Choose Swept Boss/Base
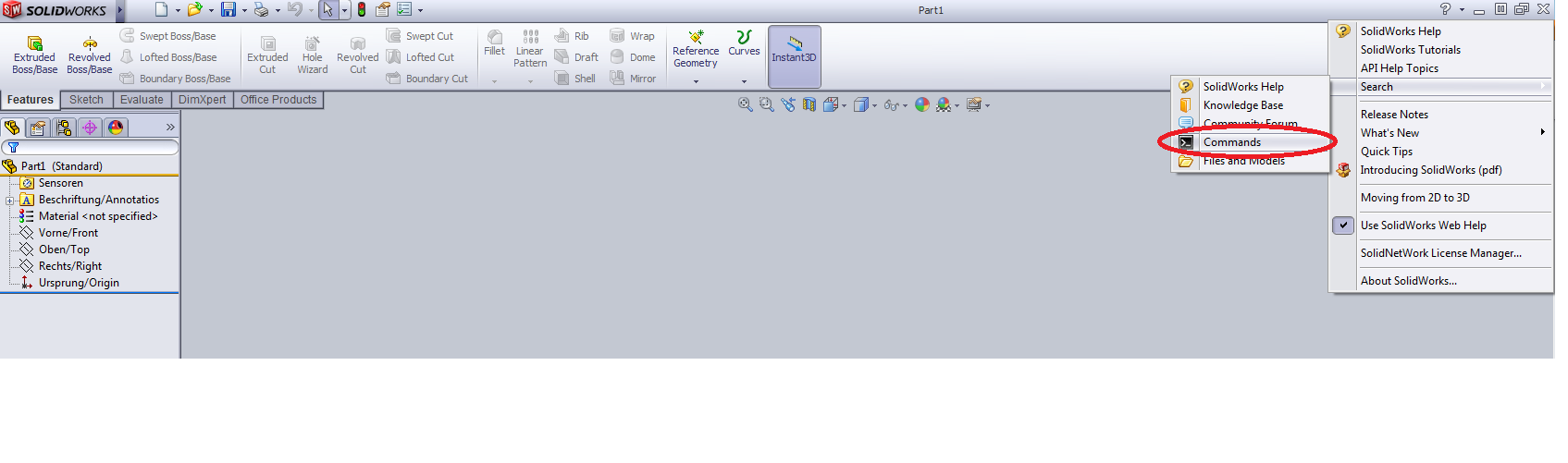Viewport: 1568px width, 463px height. coord(167,36)
